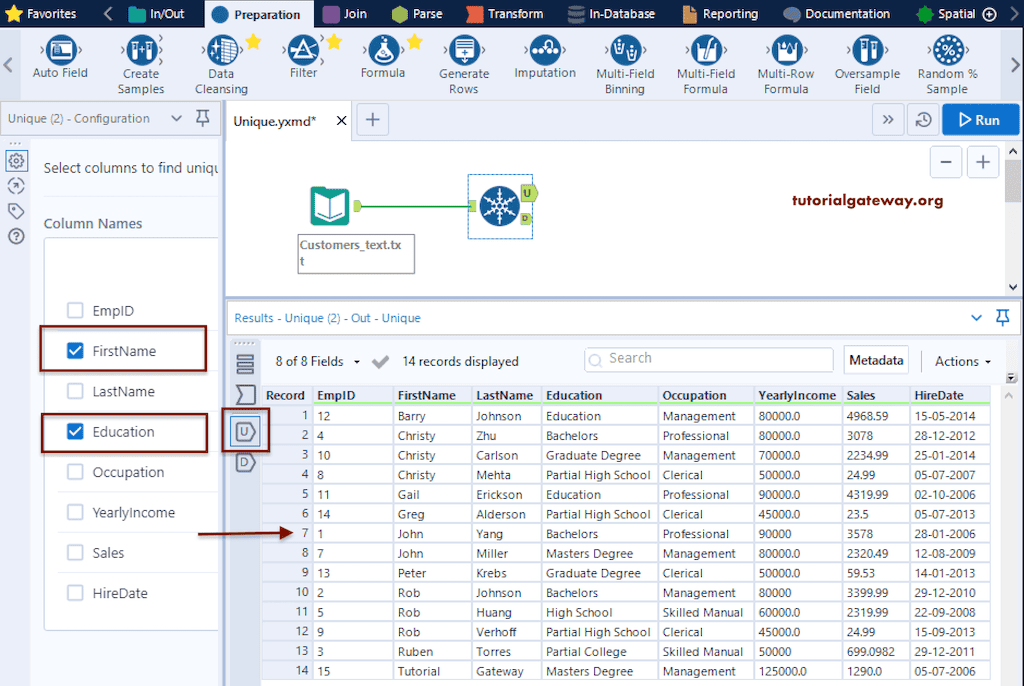Tick the YearlyIncome column checkbox

pos(75,512)
